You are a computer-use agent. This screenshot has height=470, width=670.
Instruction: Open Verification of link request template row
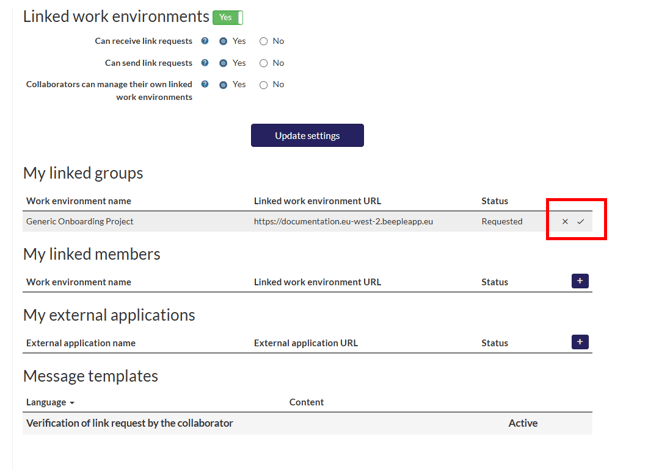[x=129, y=423]
